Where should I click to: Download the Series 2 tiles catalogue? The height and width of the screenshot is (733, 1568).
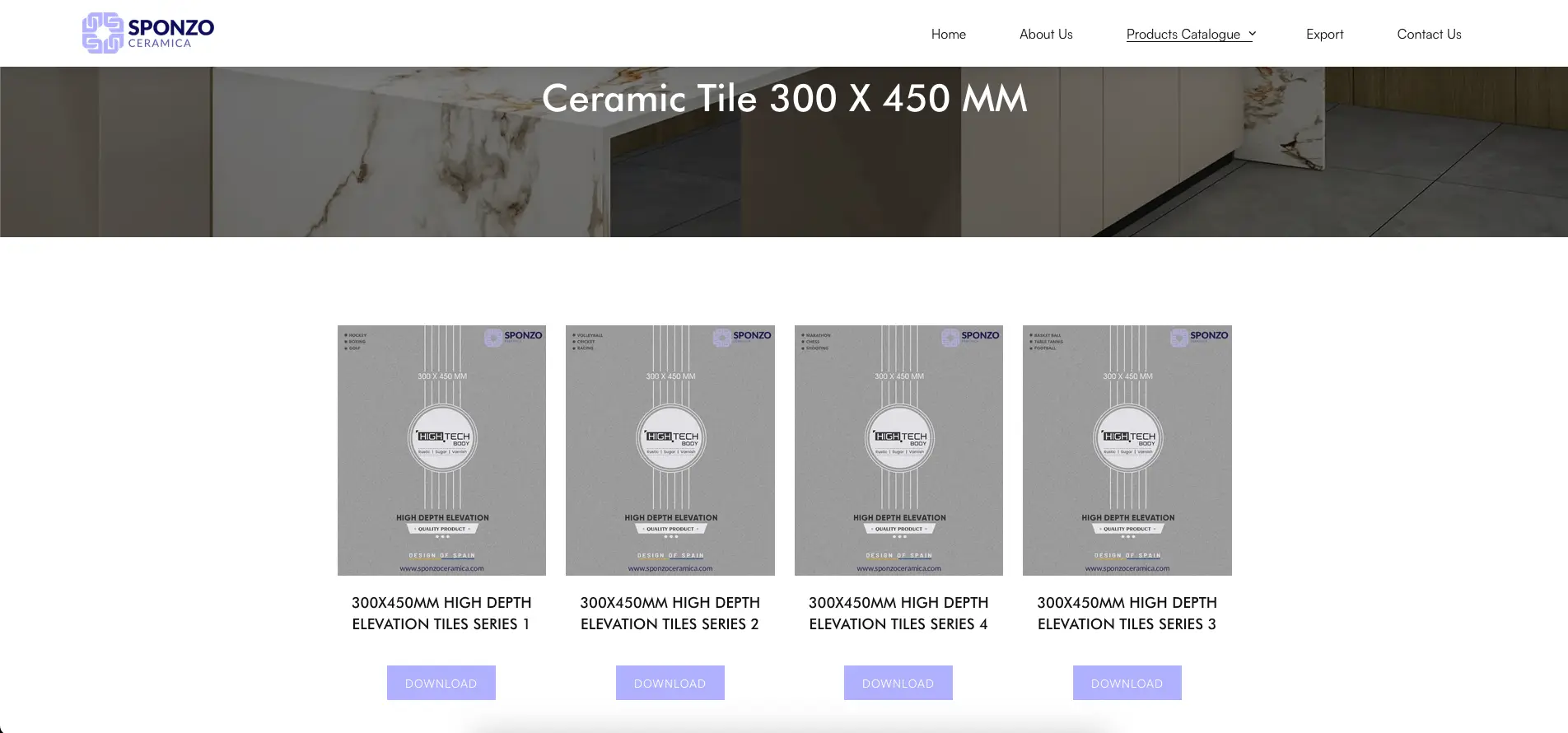pos(670,683)
